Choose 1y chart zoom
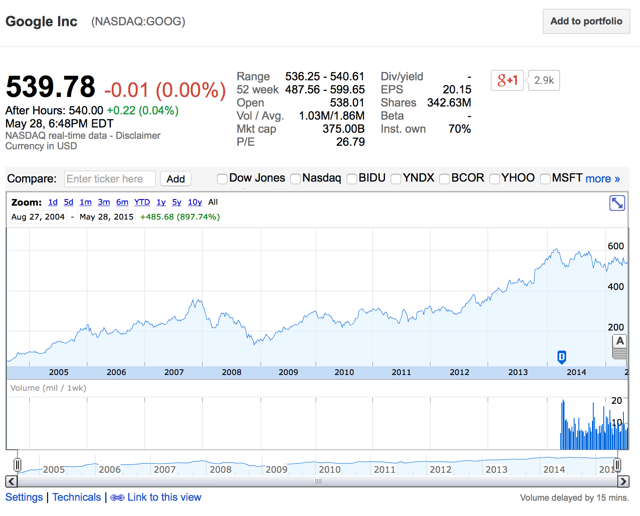Image resolution: width=640 pixels, height=516 pixels. click(161, 202)
